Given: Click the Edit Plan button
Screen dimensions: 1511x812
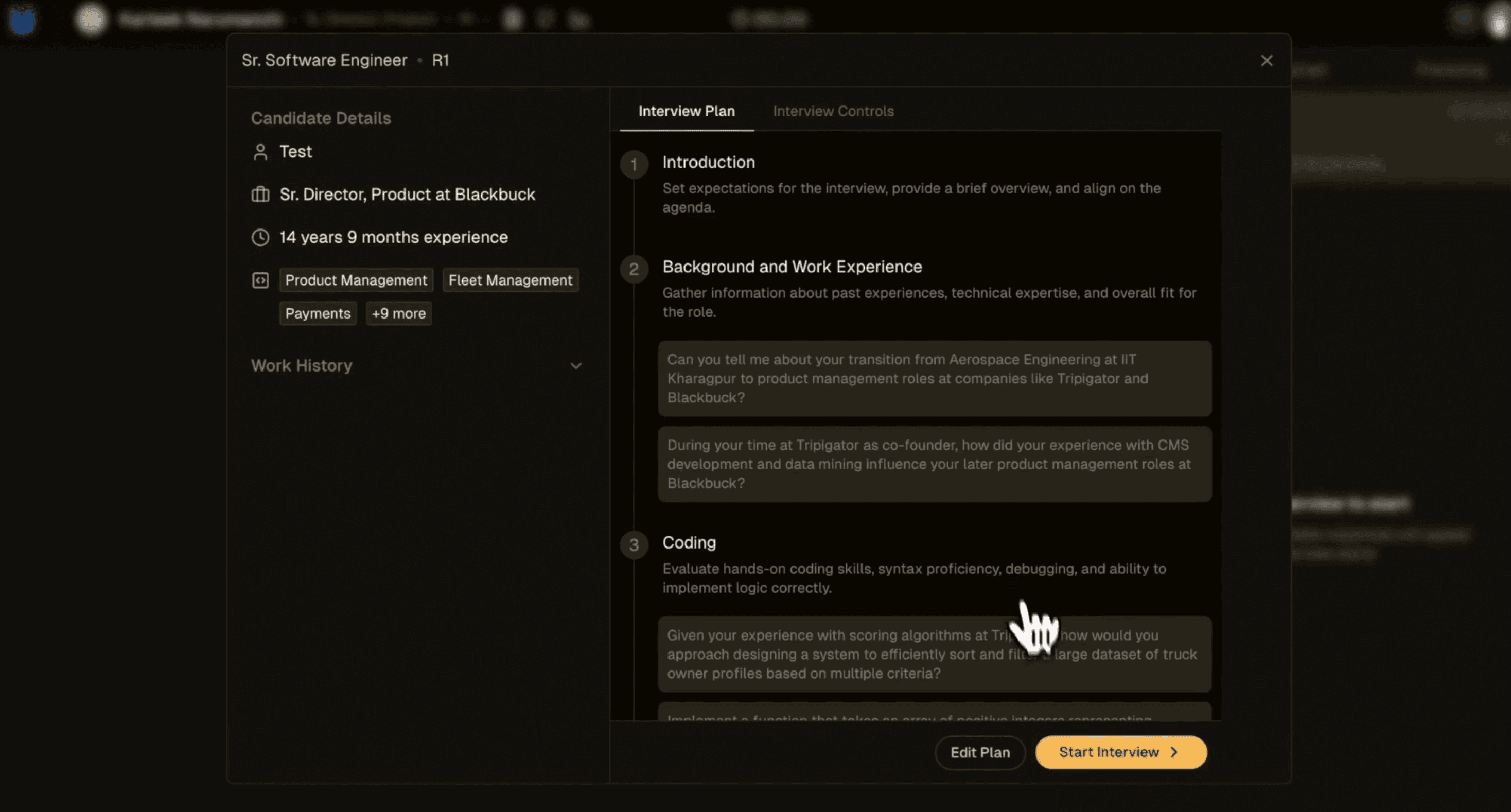Looking at the screenshot, I should [x=979, y=752].
